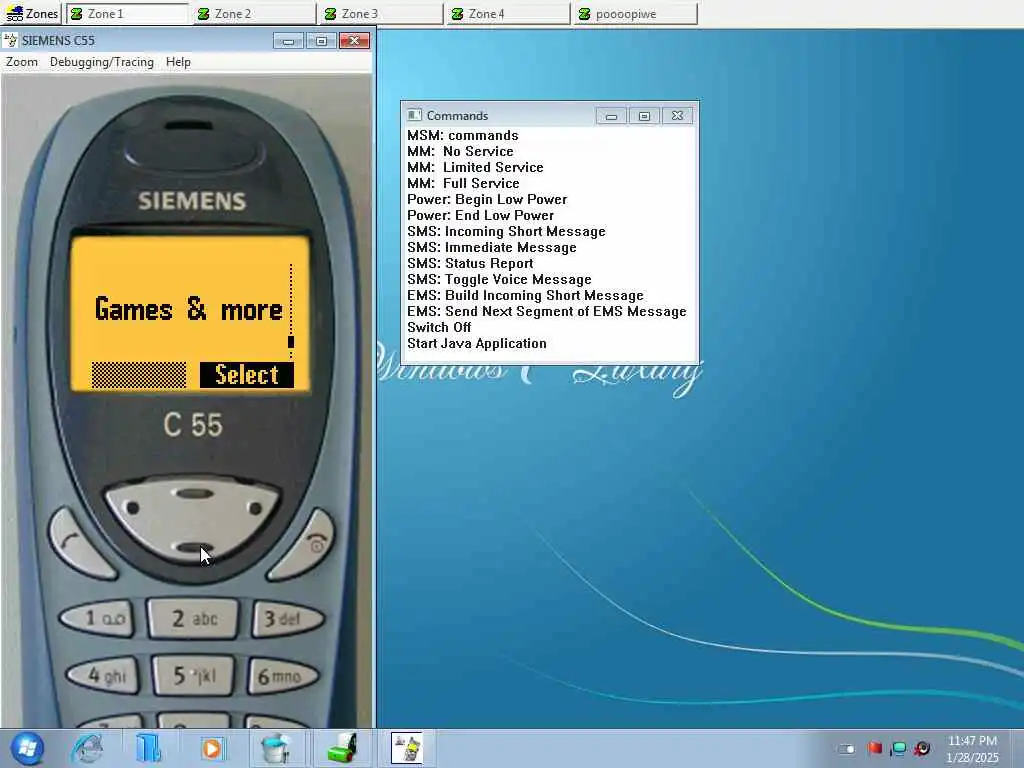Click the phone's green call key
The height and width of the screenshot is (768, 1024).
pos(81,545)
